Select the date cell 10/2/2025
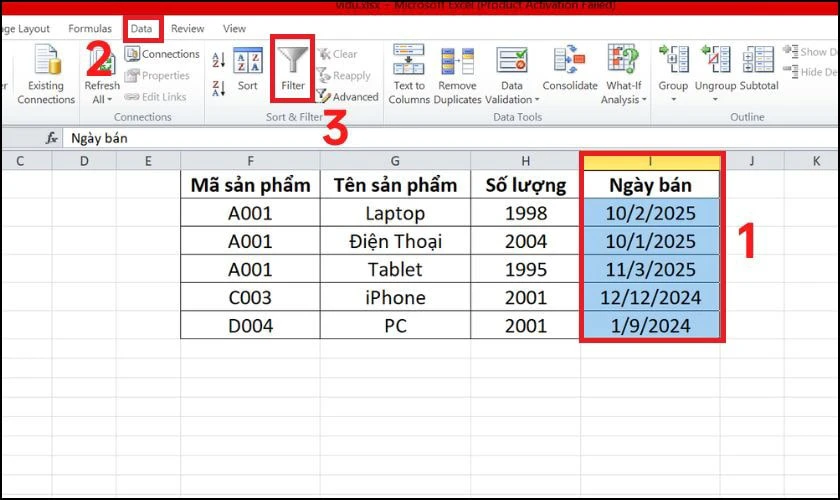 click(650, 213)
